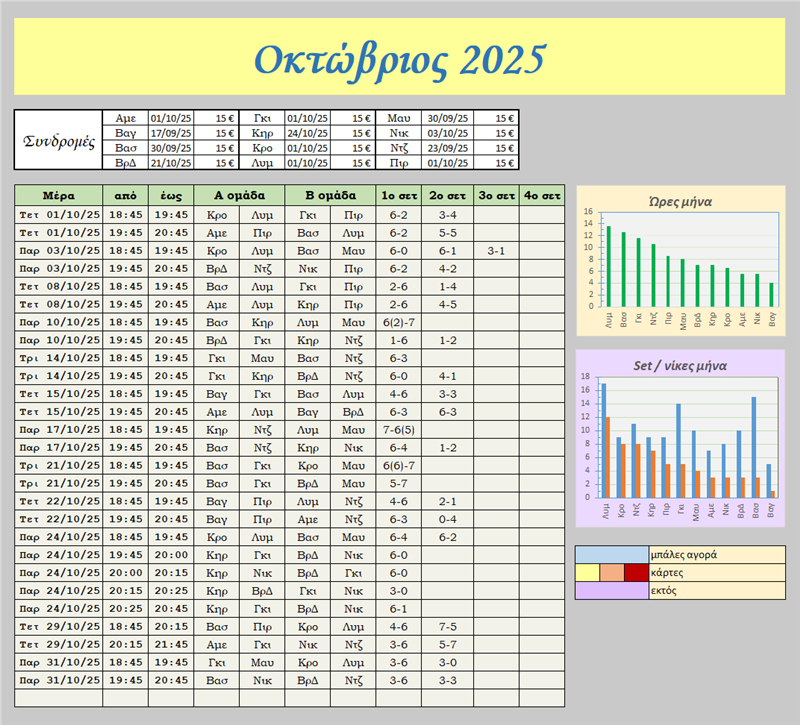Select the "3-1" score in the 3ο σετ column

495,250
